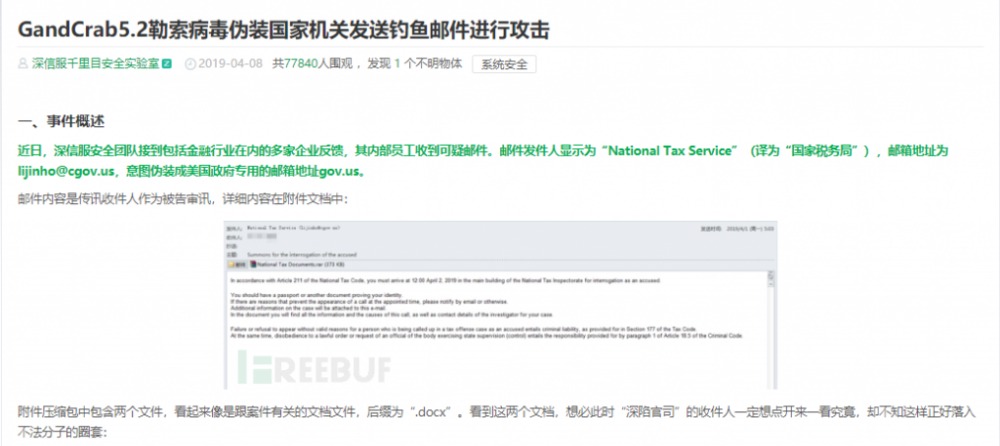Click the clock icon before 2019-04-08
The height and width of the screenshot is (446, 1000).
[x=190, y=64]
